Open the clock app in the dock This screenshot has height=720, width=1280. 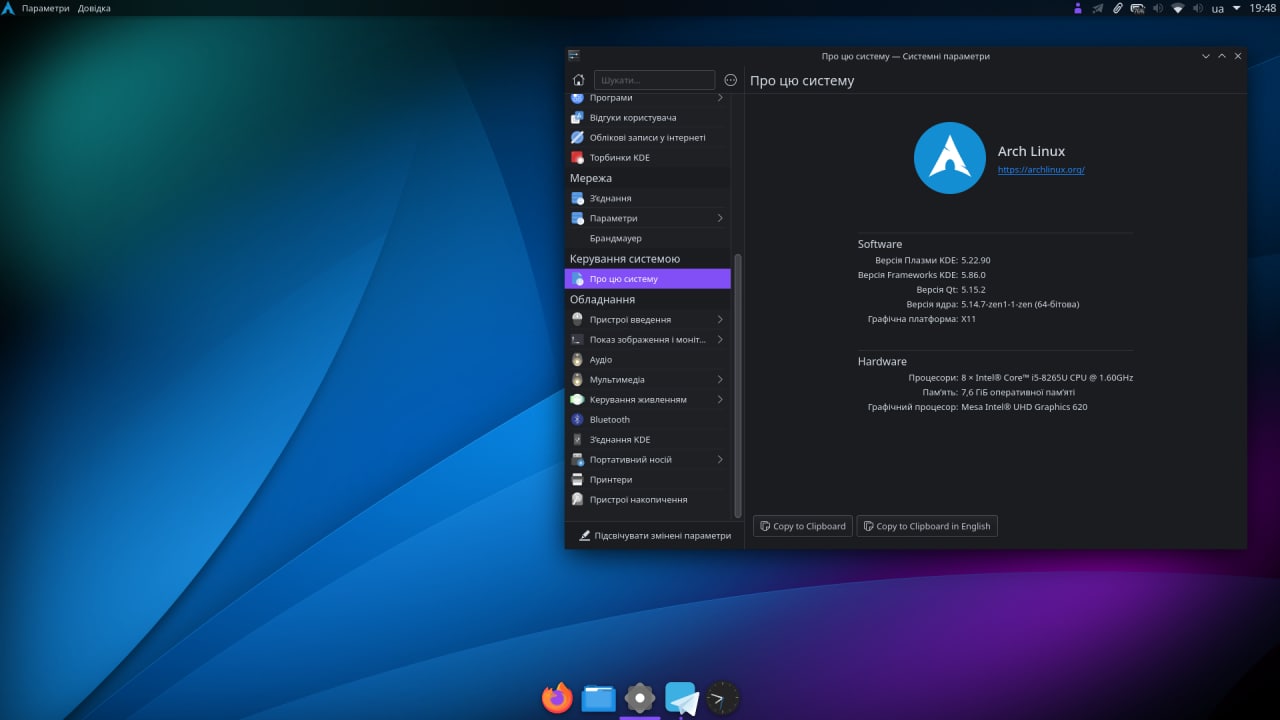click(723, 697)
